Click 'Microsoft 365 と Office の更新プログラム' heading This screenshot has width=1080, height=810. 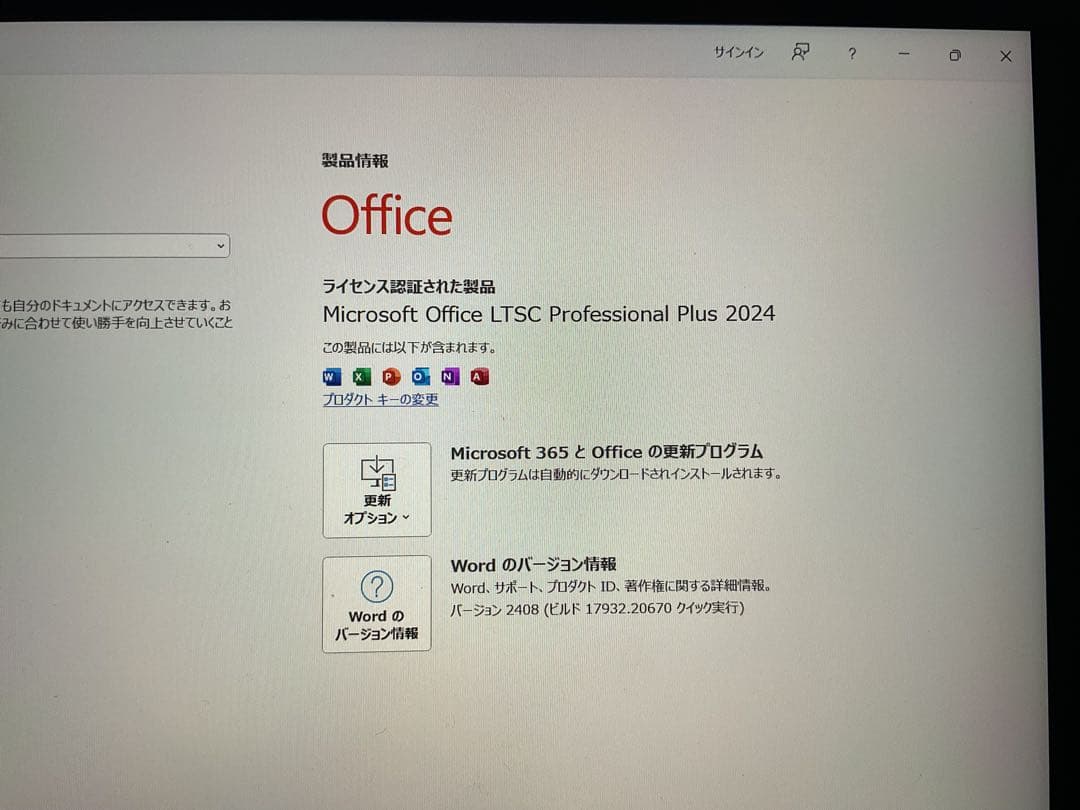pyautogui.click(x=607, y=453)
